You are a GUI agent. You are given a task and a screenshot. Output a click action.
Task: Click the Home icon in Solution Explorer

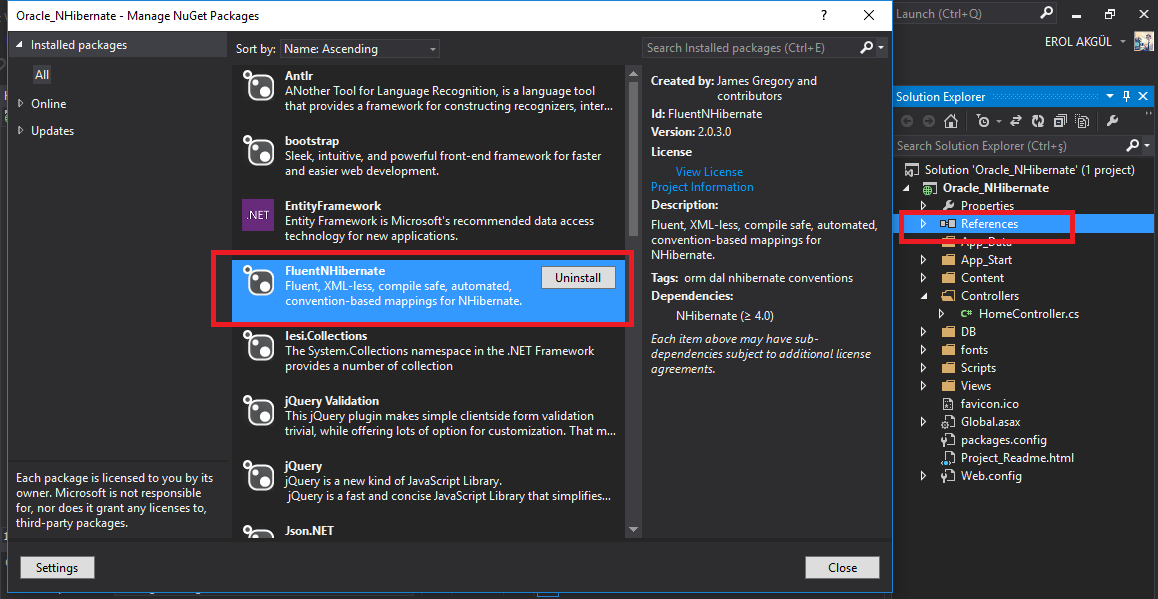[x=951, y=121]
